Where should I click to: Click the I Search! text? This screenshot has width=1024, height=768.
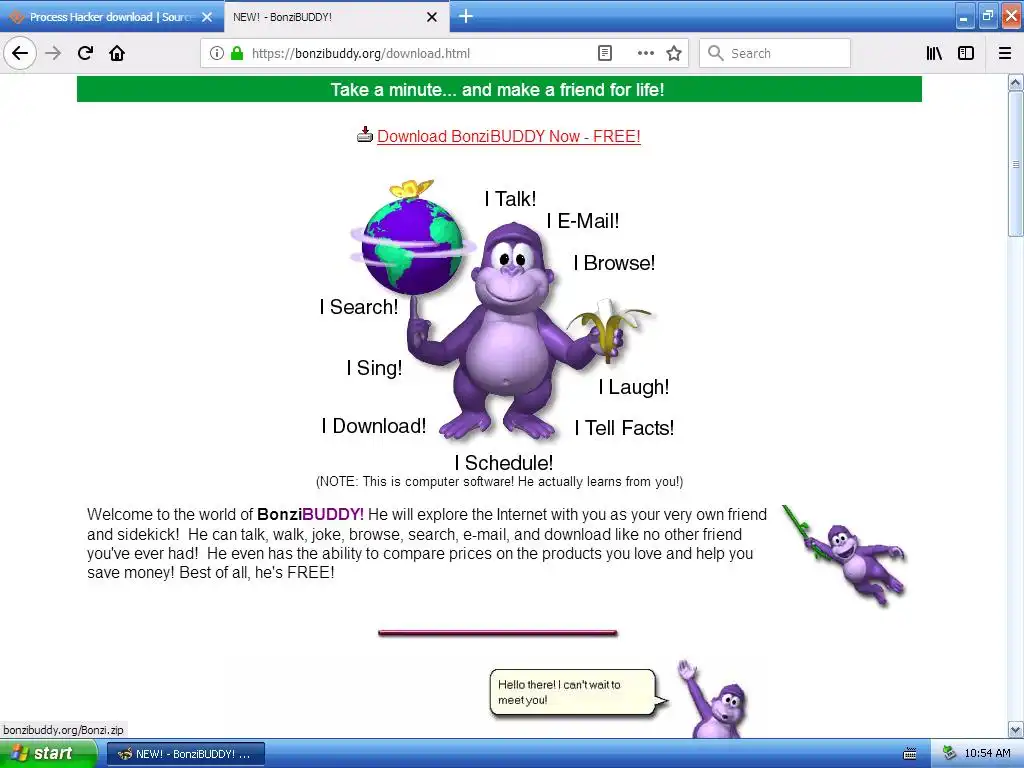[359, 306]
